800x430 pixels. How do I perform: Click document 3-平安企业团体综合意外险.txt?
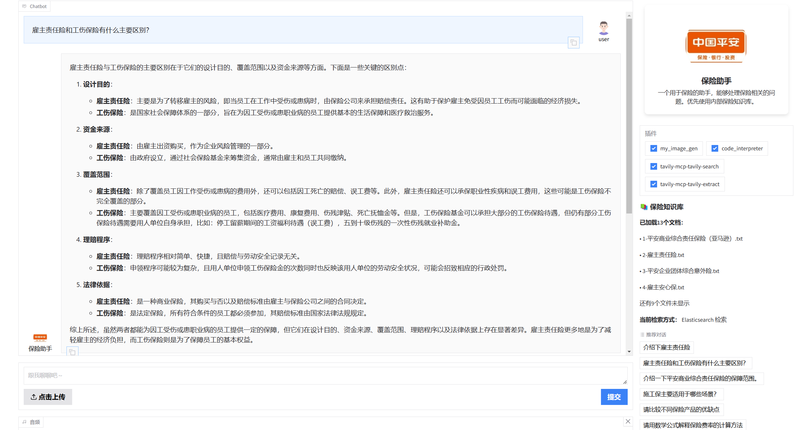pos(680,271)
